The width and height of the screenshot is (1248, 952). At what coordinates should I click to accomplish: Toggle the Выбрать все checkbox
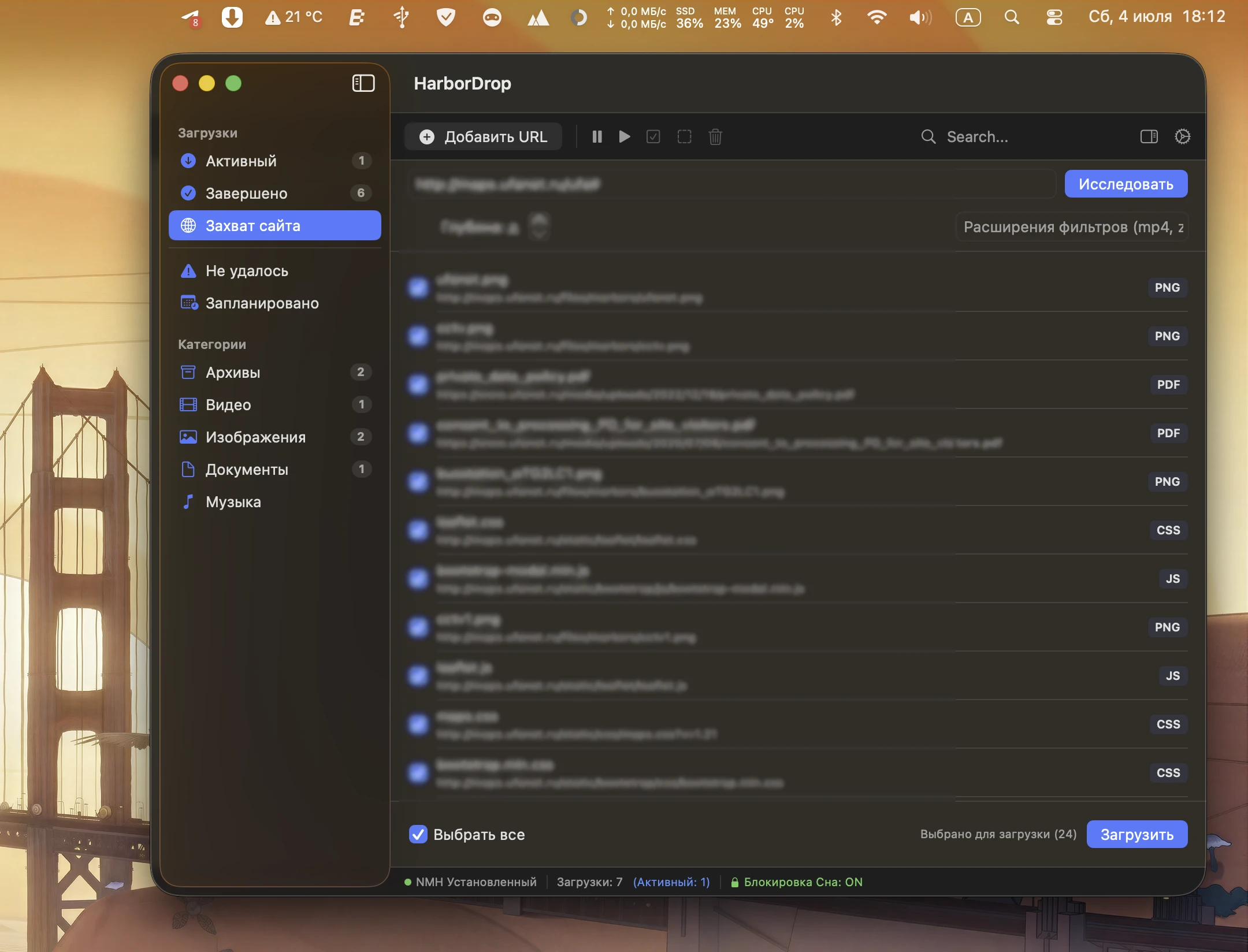coord(418,835)
